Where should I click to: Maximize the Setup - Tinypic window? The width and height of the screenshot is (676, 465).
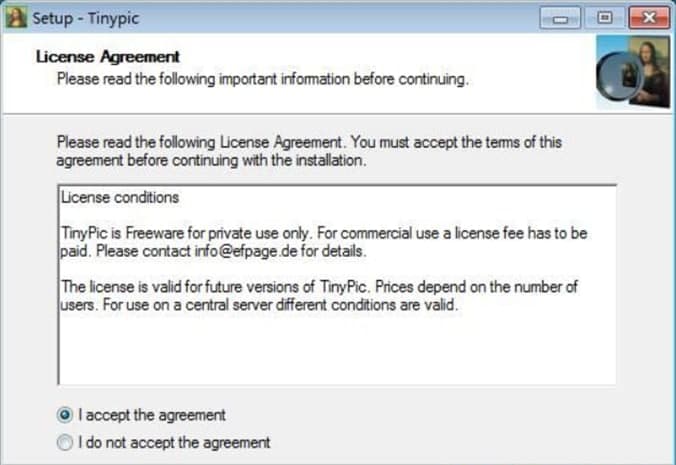point(606,18)
